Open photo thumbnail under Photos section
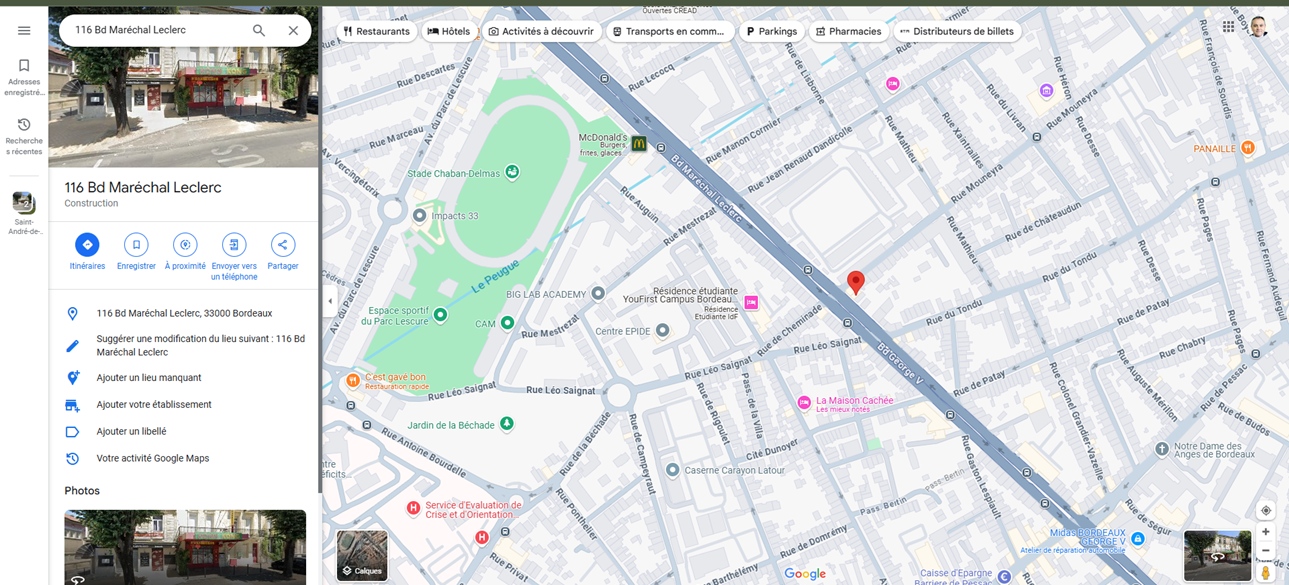 click(185, 547)
